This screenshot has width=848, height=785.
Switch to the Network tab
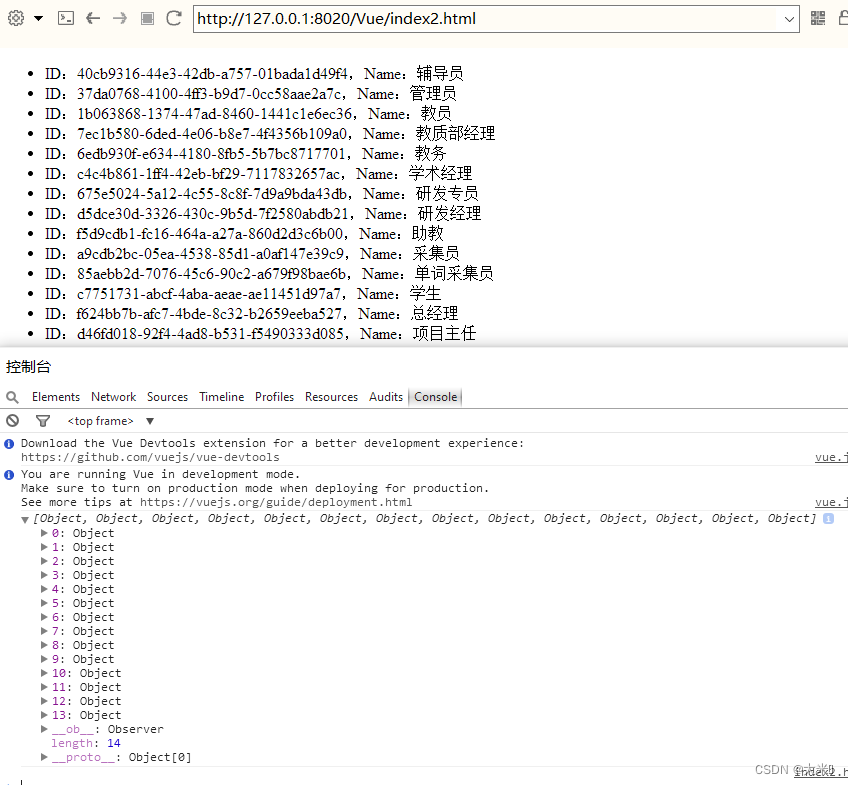114,397
